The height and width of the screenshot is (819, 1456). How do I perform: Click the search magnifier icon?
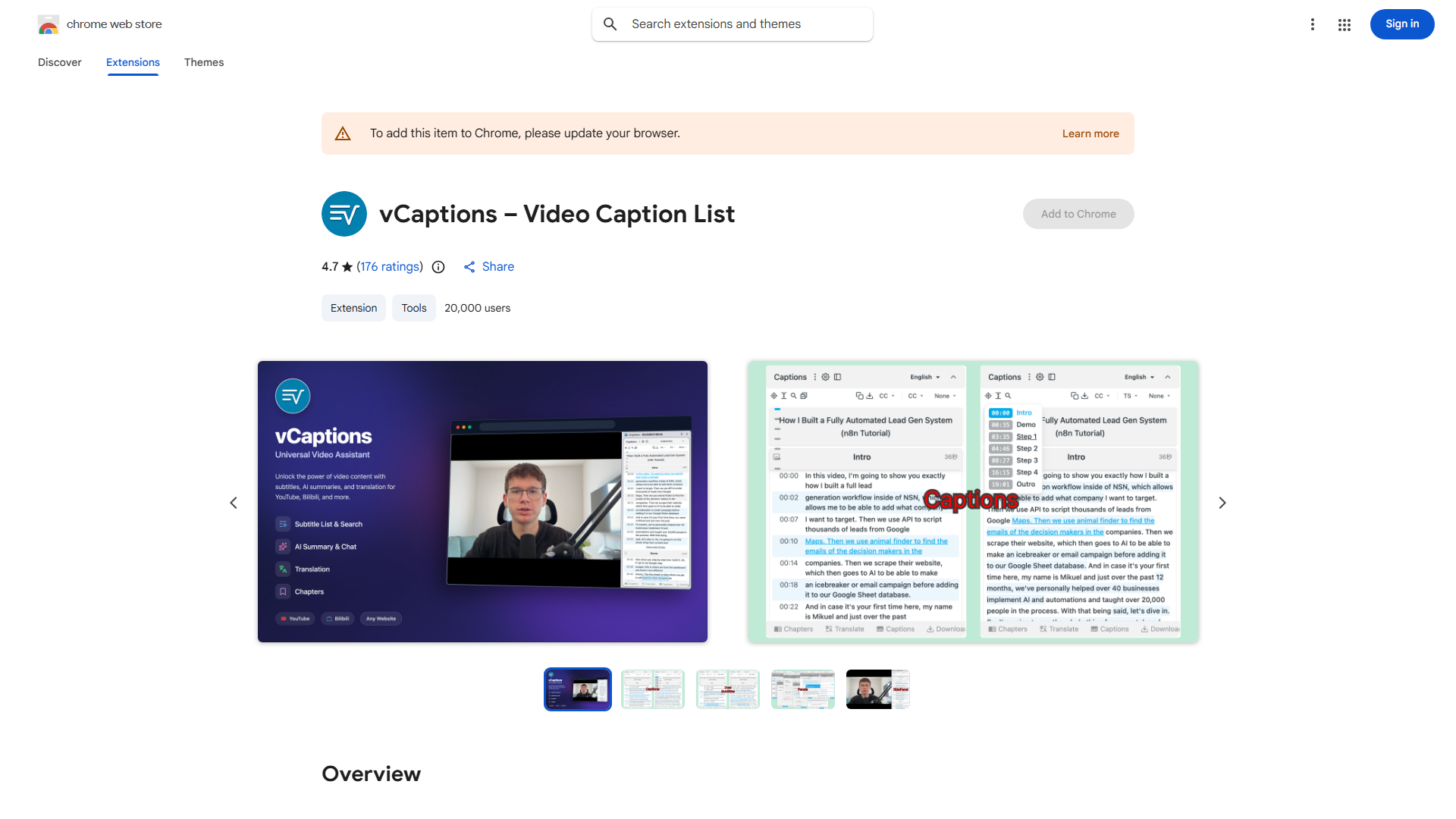[610, 24]
